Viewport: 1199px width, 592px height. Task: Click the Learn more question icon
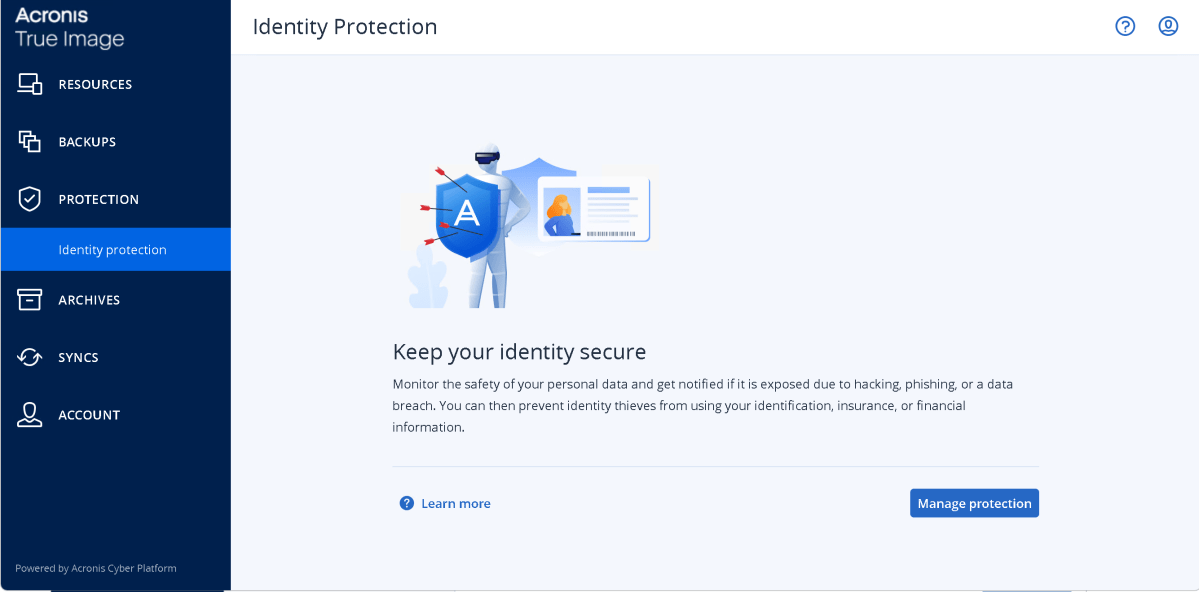point(407,503)
